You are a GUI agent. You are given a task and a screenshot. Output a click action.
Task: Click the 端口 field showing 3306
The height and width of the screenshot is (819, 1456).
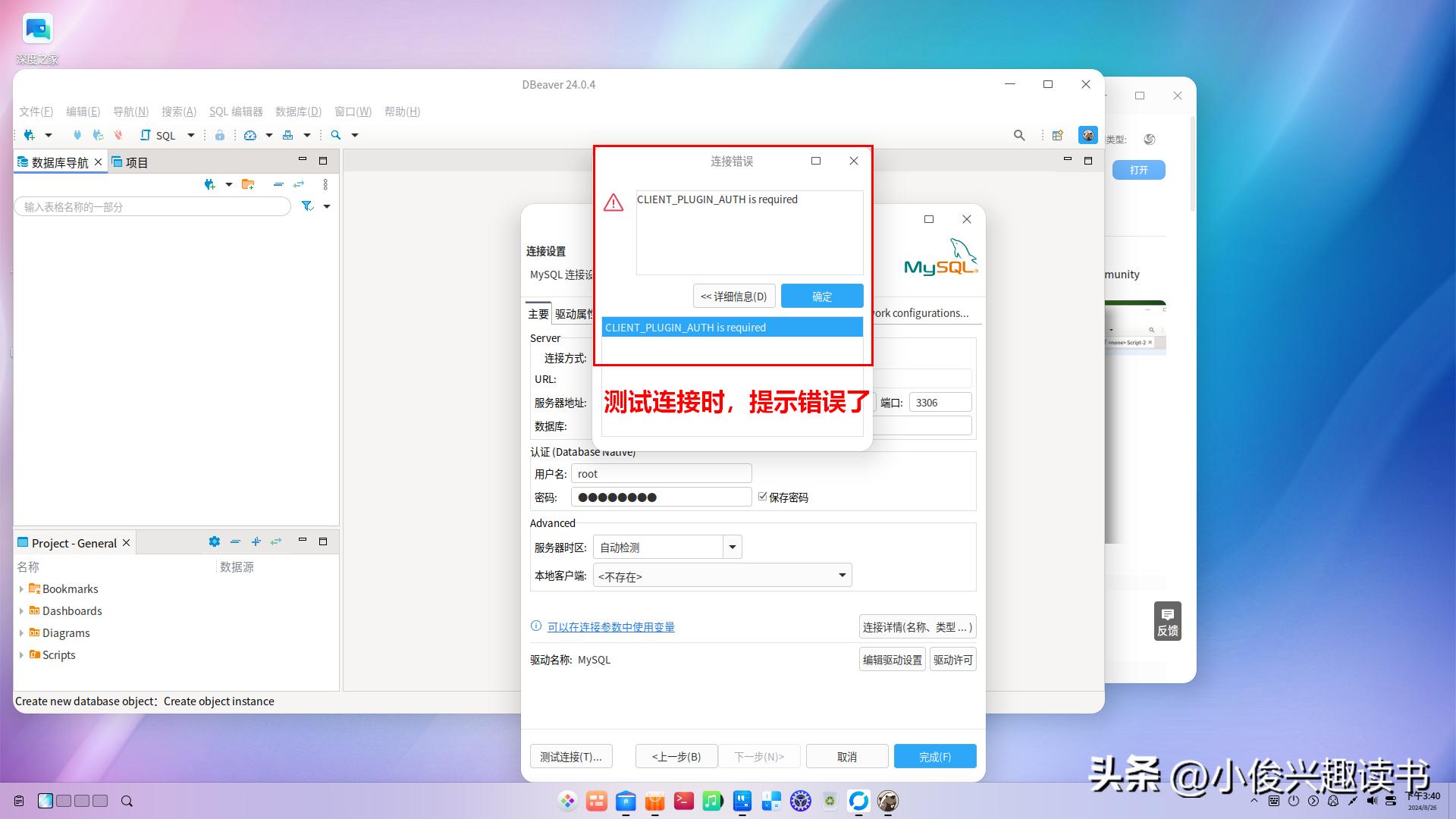point(940,402)
